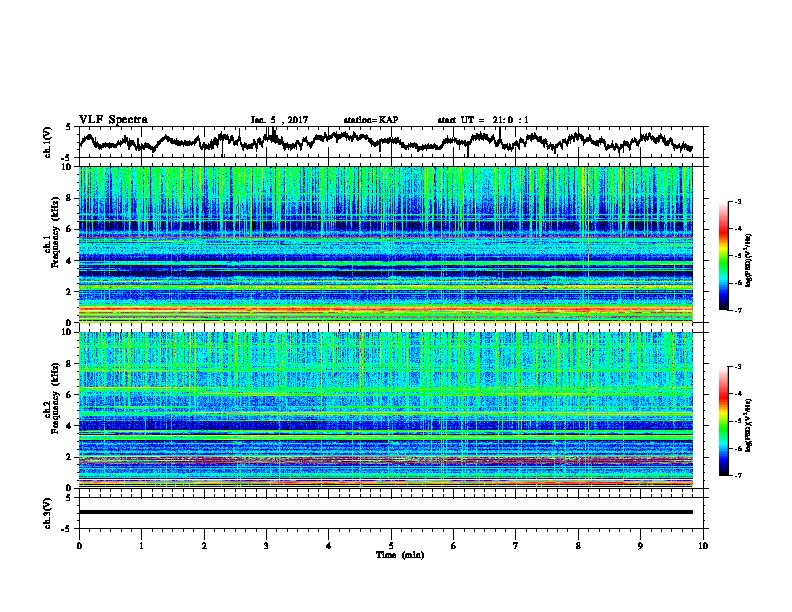The height and width of the screenshot is (612, 792).
Task: Click the ch.1 colorbar log(PSD) label
Action: (749, 260)
